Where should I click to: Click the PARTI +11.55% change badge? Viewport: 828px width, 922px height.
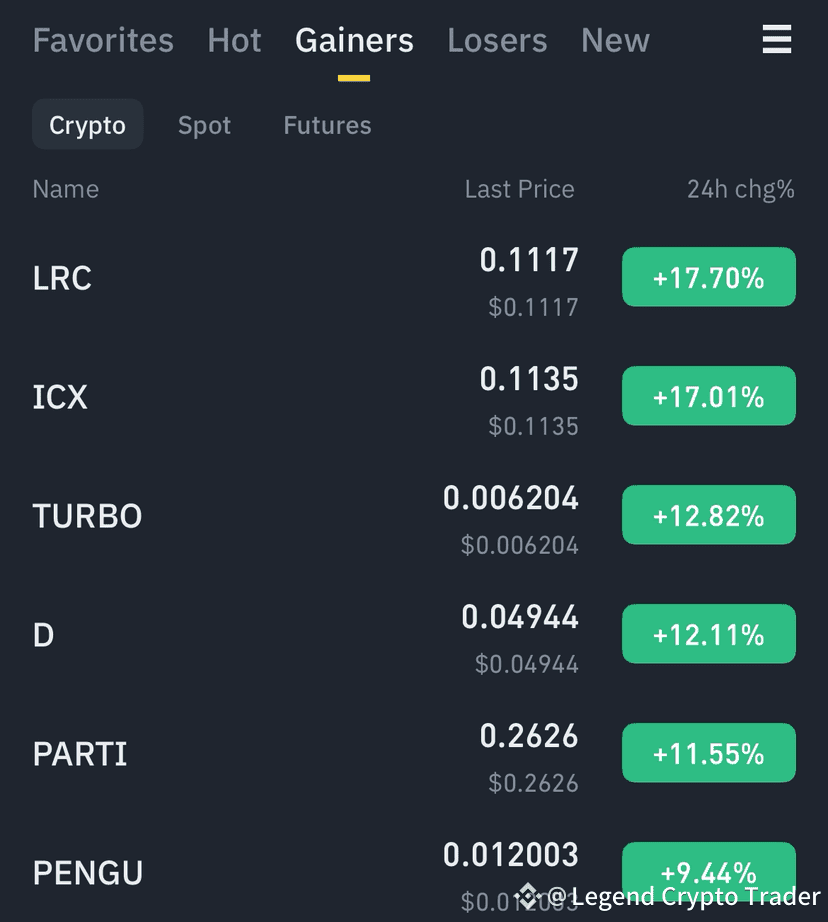(x=709, y=753)
